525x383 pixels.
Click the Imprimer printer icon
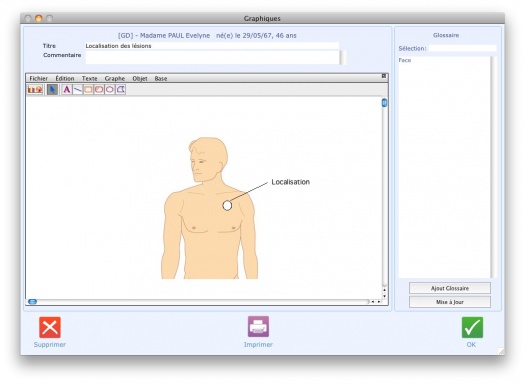pos(258,326)
